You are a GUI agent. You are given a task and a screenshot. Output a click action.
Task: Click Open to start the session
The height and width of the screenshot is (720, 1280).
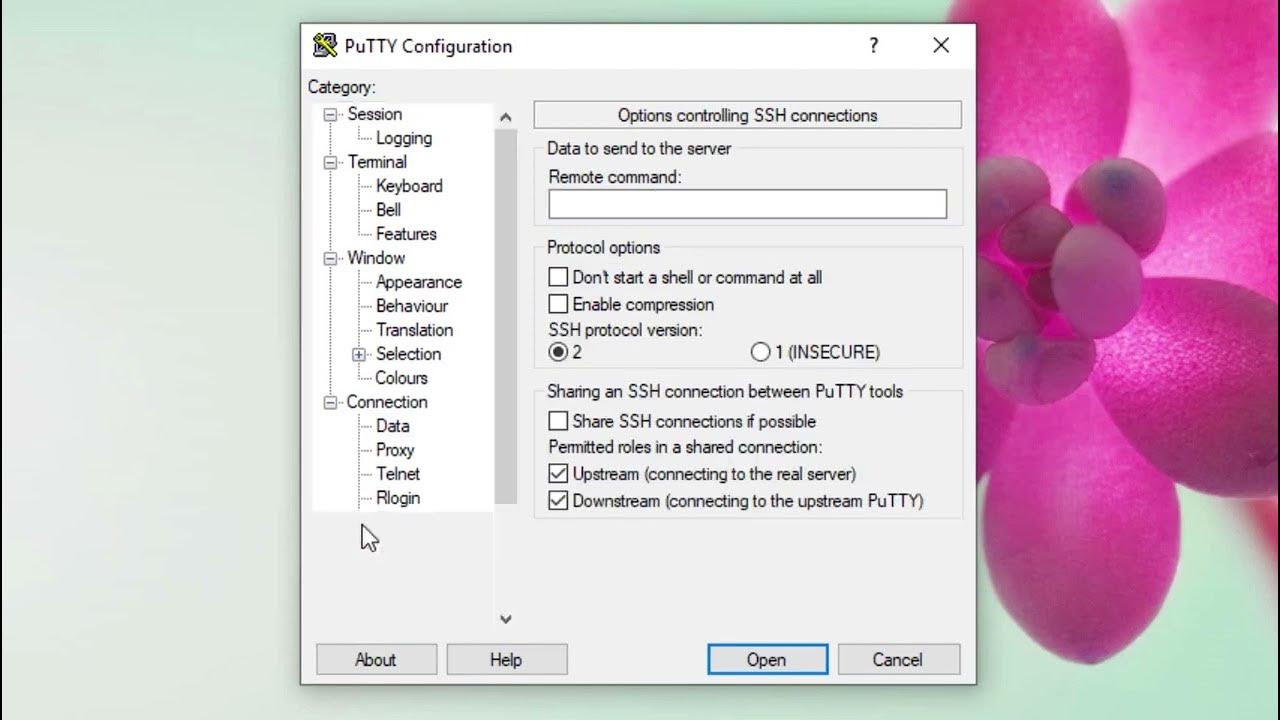click(767, 660)
